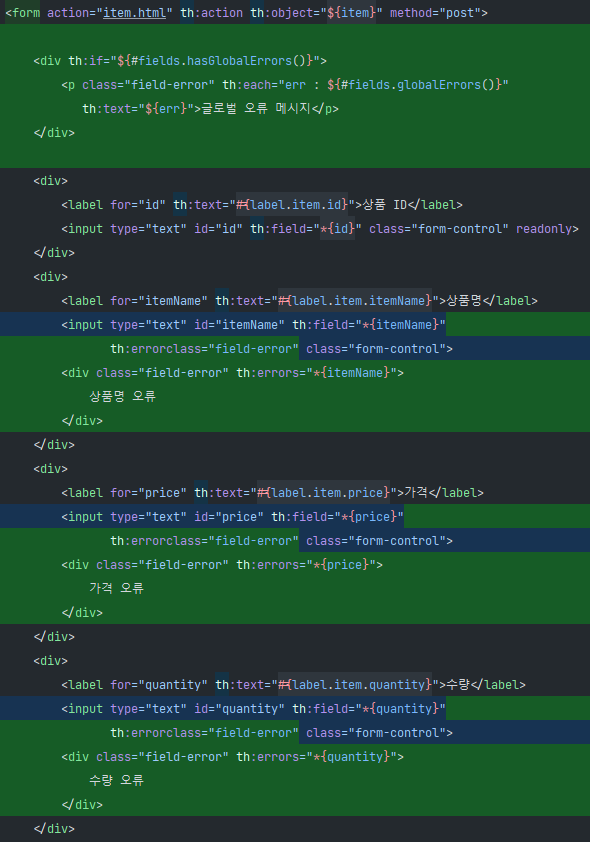Screen dimensions: 590x842
Task: Select the label text 수량 before </label>
Action: coord(458,685)
